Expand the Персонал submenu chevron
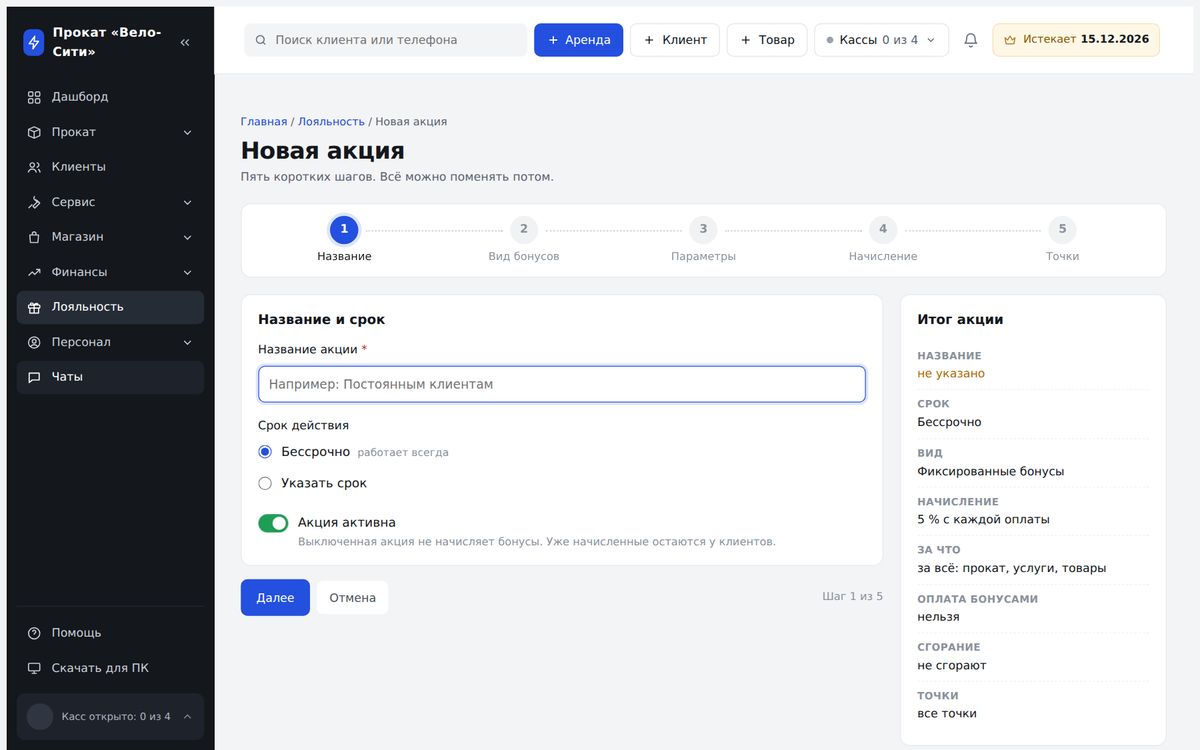This screenshot has height=750, width=1200. point(187,342)
